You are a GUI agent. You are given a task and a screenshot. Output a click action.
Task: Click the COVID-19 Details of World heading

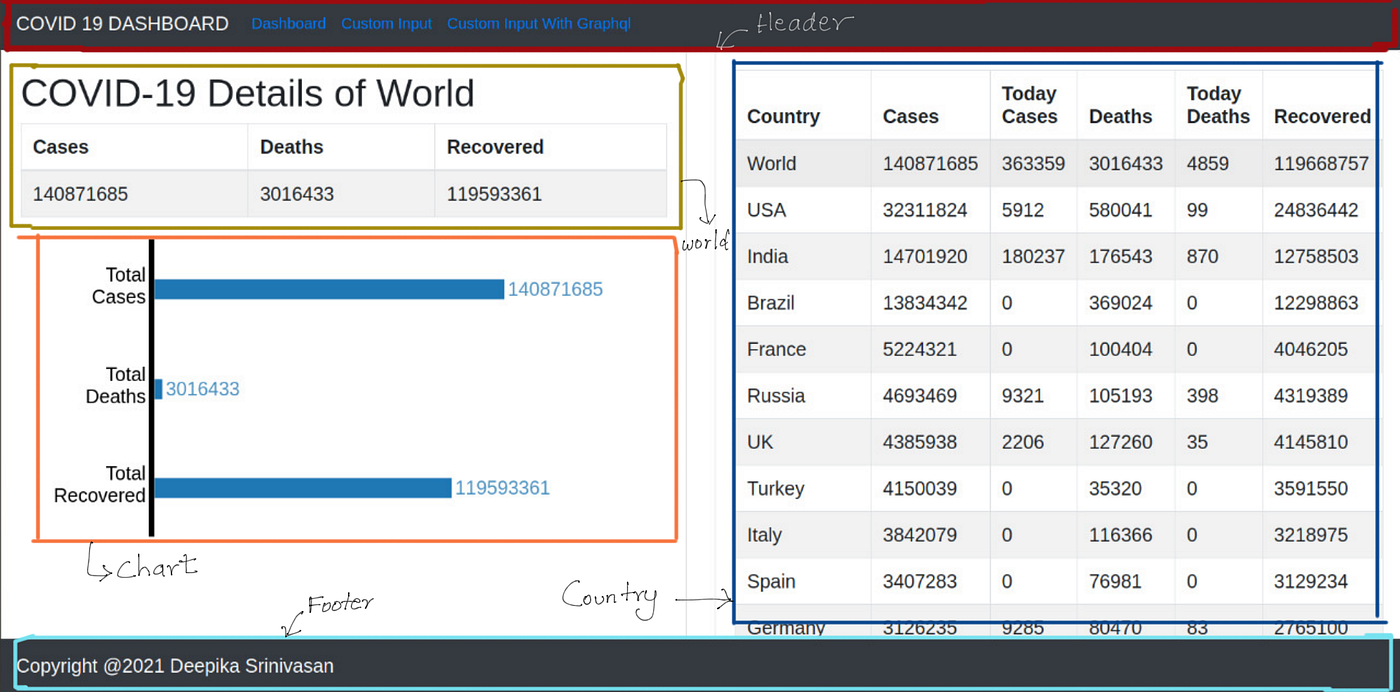pos(248,93)
